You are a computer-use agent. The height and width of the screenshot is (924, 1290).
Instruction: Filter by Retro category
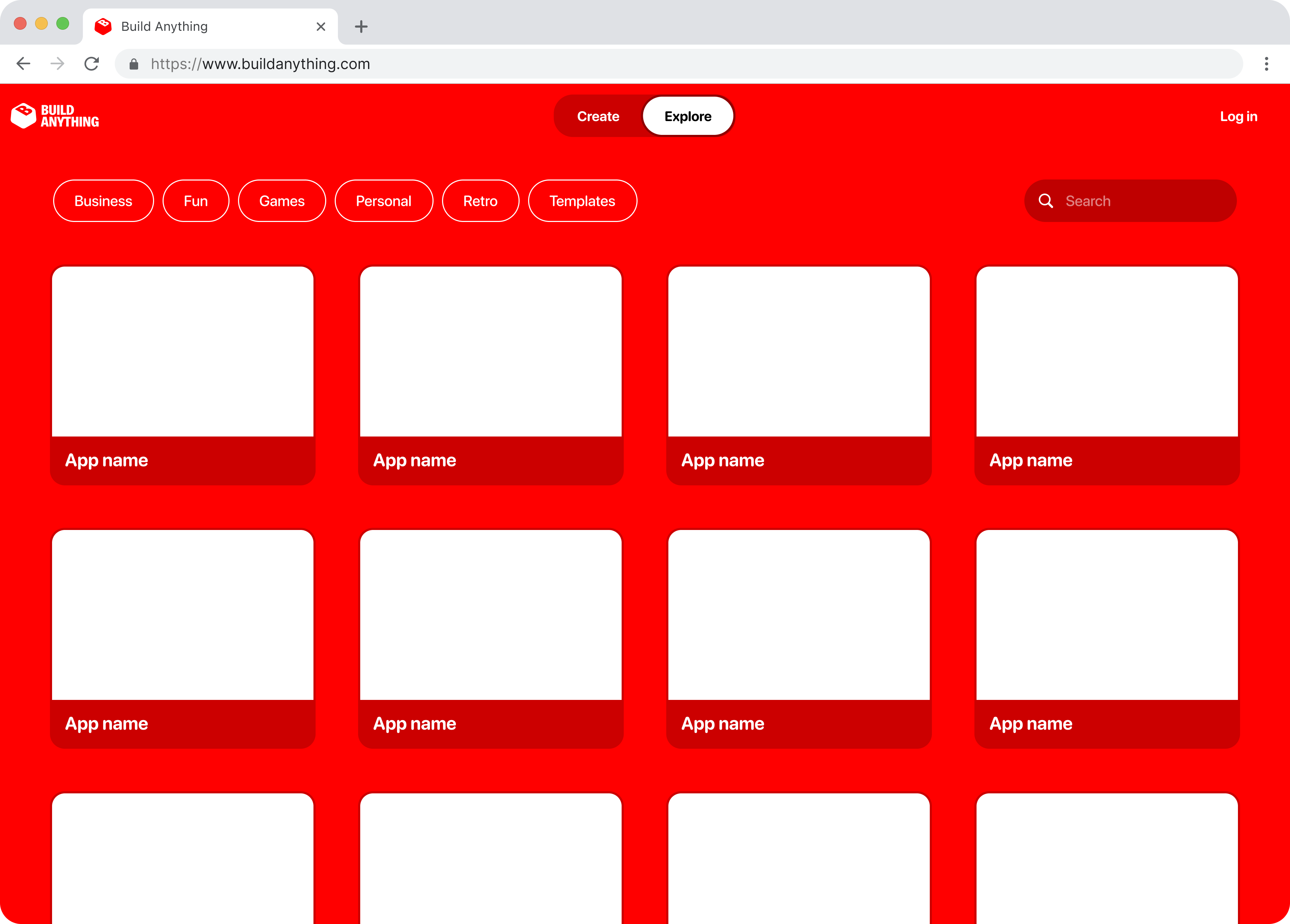pos(481,201)
